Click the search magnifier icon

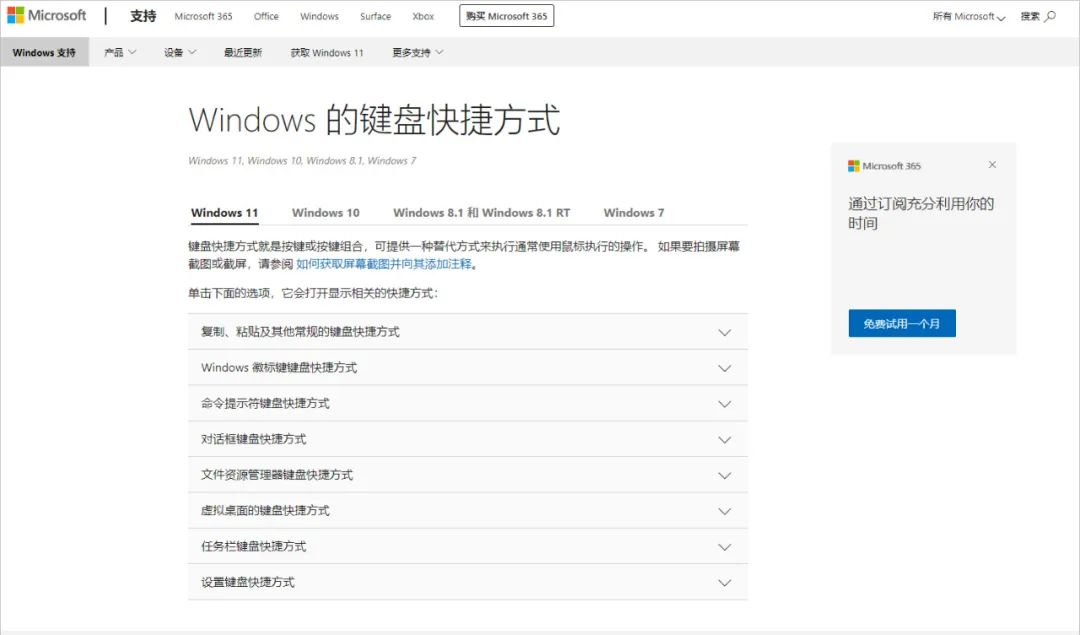tap(1050, 16)
